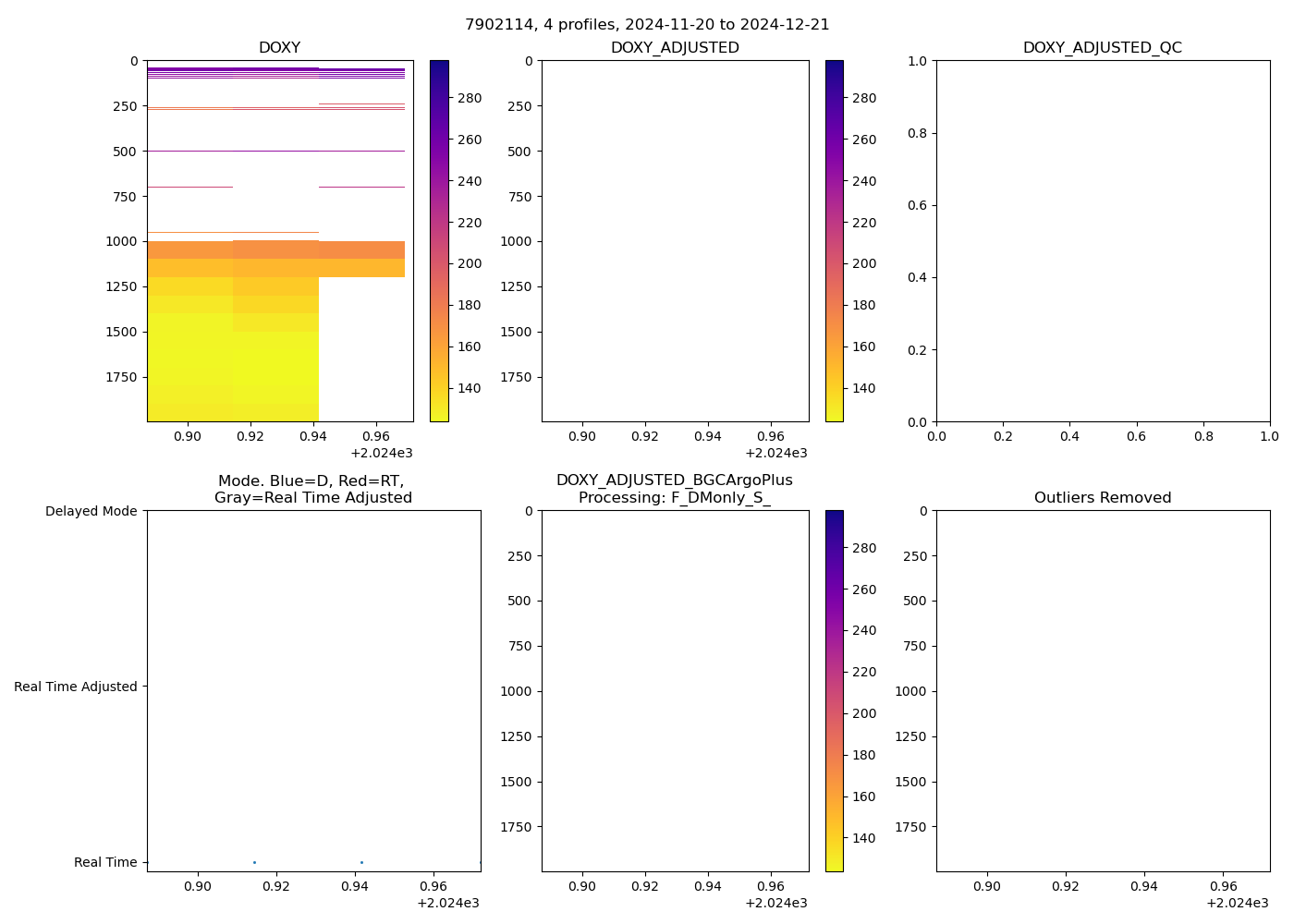The image size is (1294, 924).
Task: Select the figure title with float 7902114
Action: 647,25
